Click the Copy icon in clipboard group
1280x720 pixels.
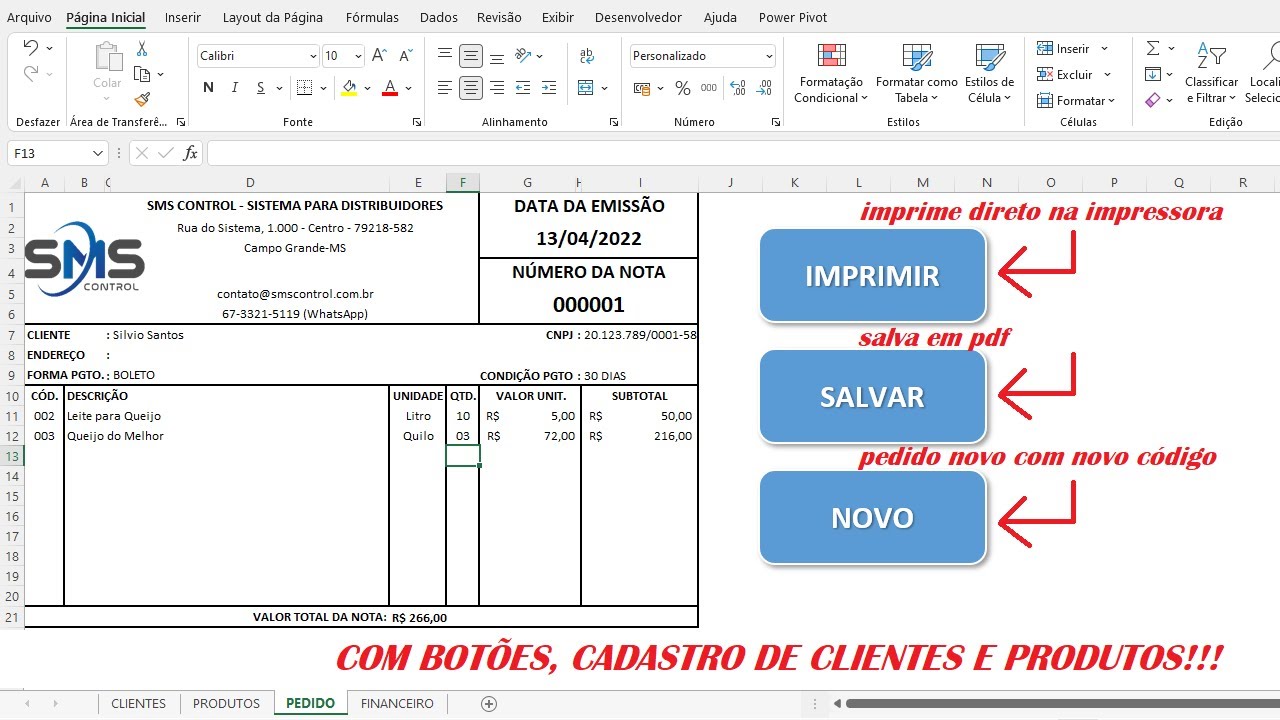(x=142, y=75)
